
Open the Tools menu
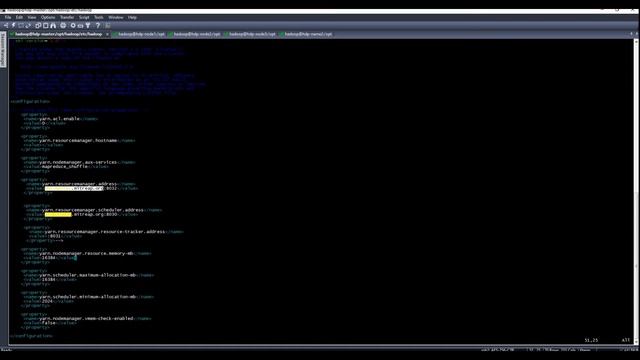[98, 18]
